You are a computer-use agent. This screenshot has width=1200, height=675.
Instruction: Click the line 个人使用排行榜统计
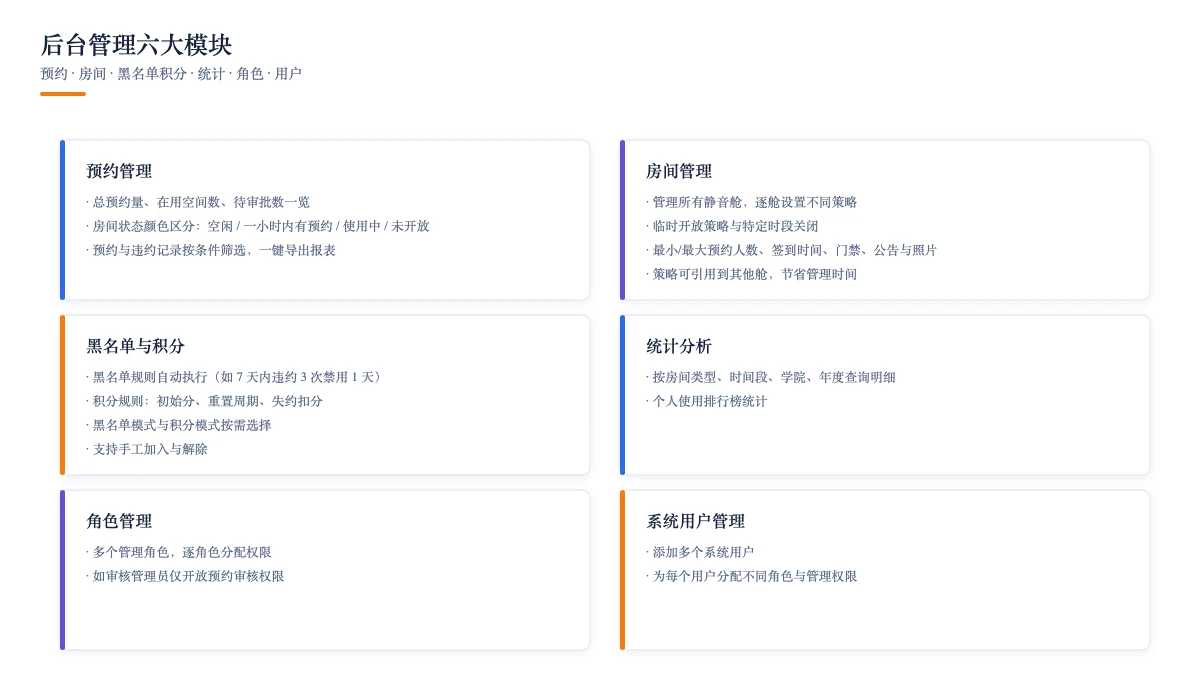[707, 401]
